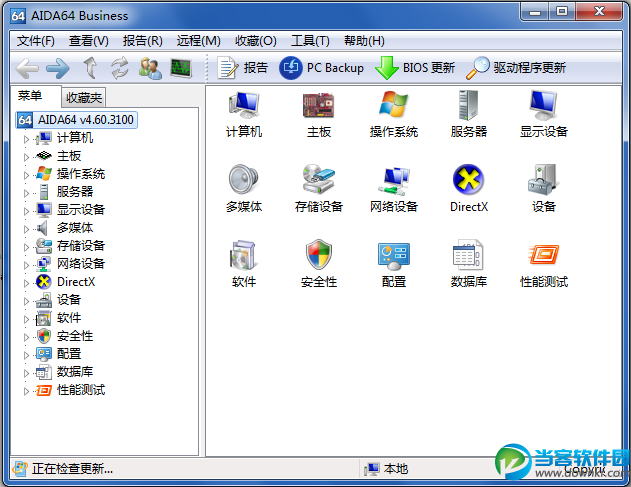Screen dimensions: 631x487
Task: Click the Forward arrow toolbar icon
Action: [58, 68]
